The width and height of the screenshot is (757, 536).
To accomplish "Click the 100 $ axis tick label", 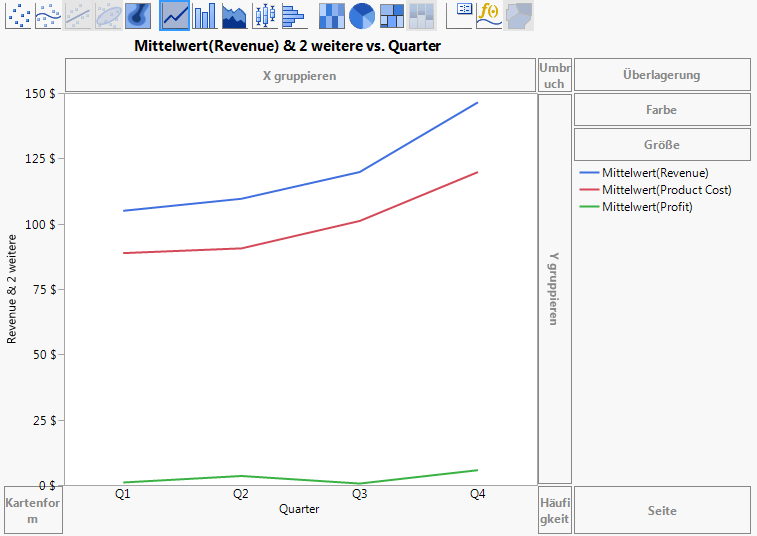I will (x=40, y=224).
